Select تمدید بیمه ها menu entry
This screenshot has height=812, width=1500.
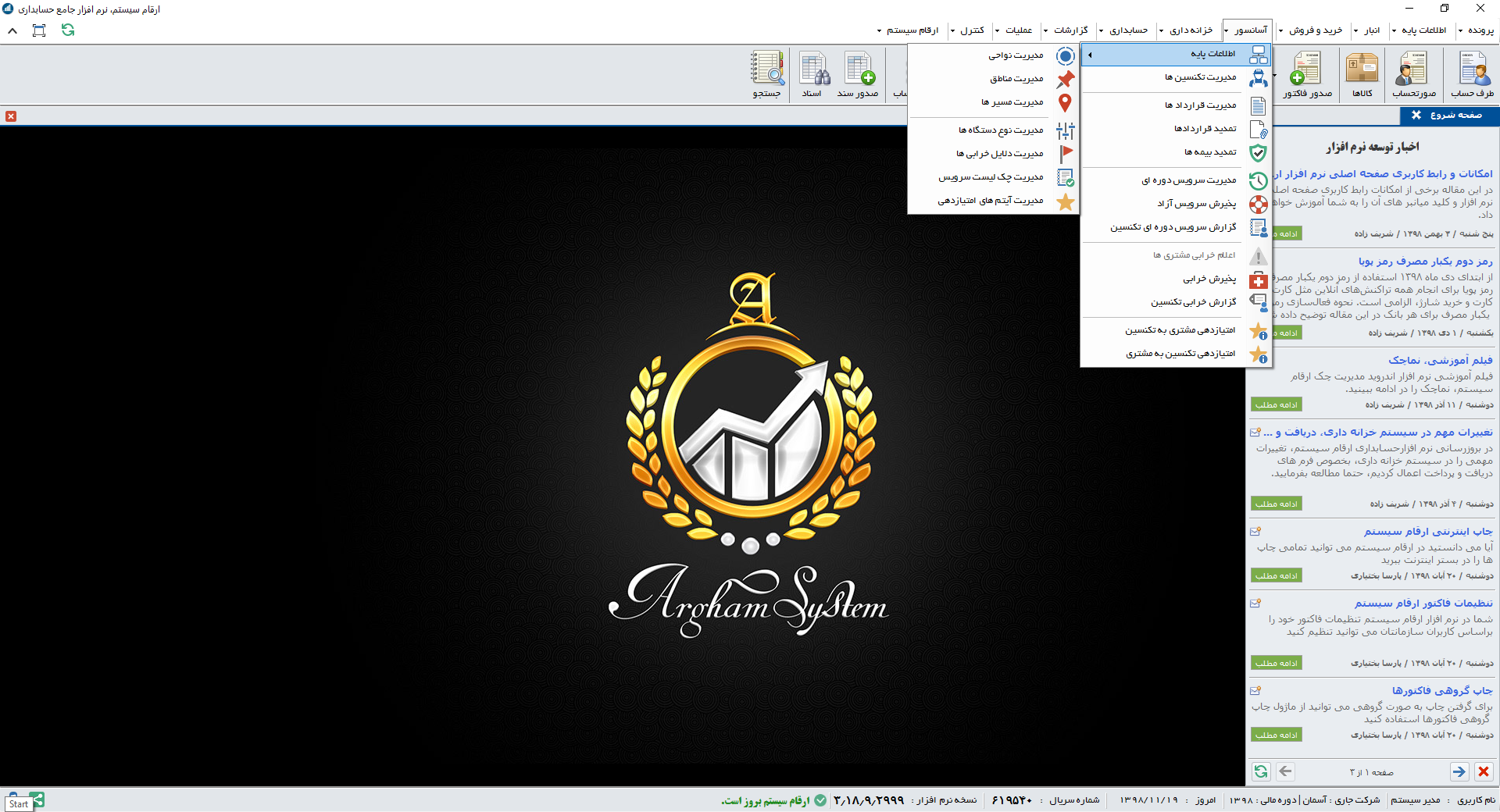tap(1176, 152)
